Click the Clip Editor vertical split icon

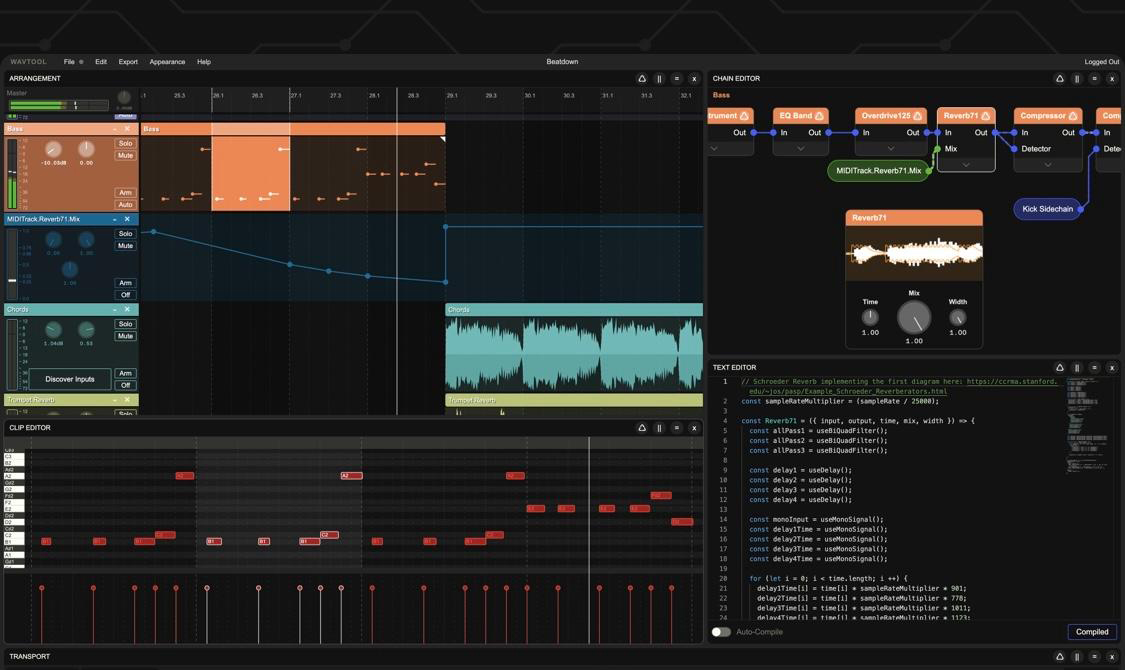659,428
